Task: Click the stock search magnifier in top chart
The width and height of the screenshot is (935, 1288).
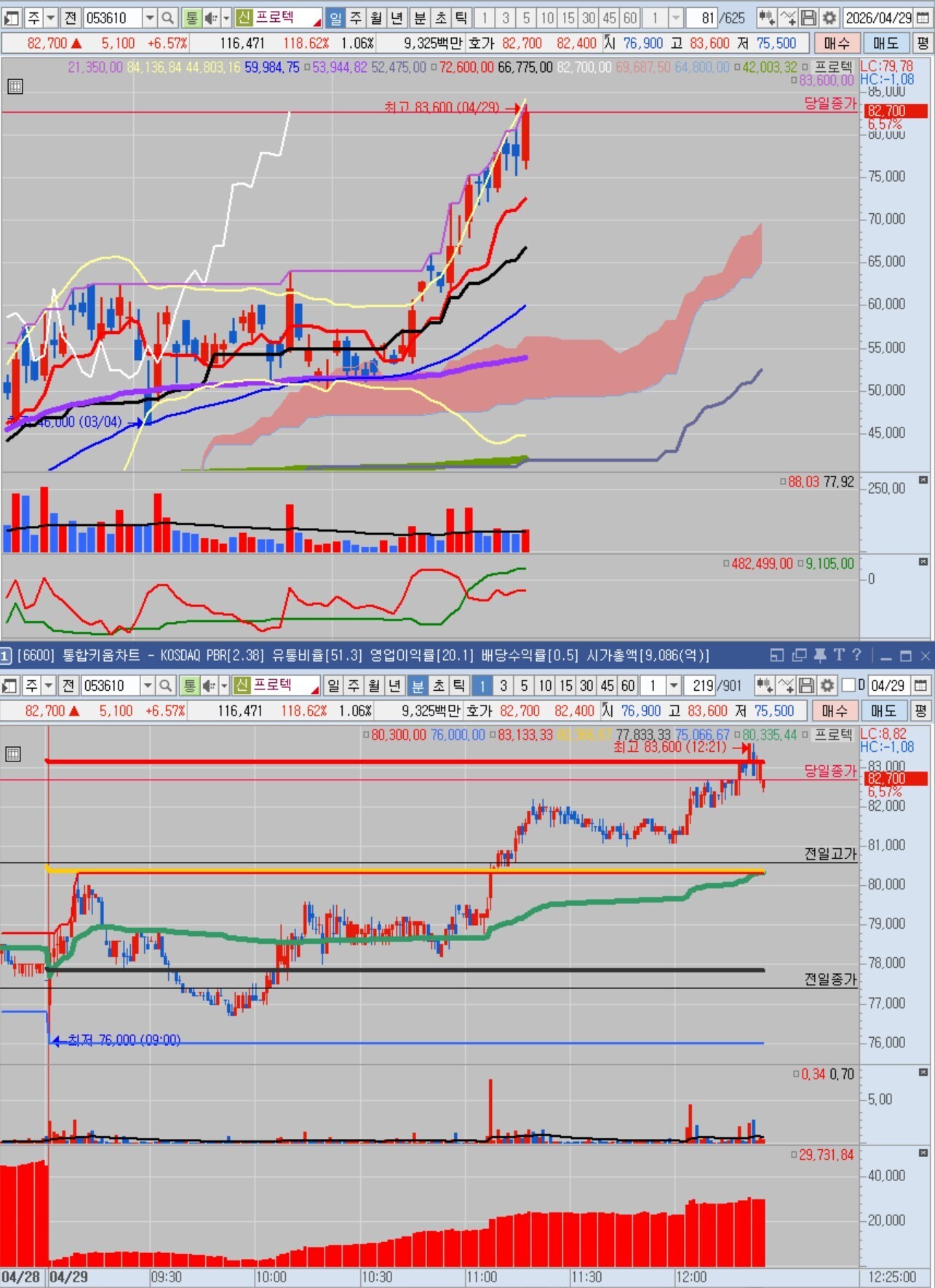Action: (x=167, y=17)
